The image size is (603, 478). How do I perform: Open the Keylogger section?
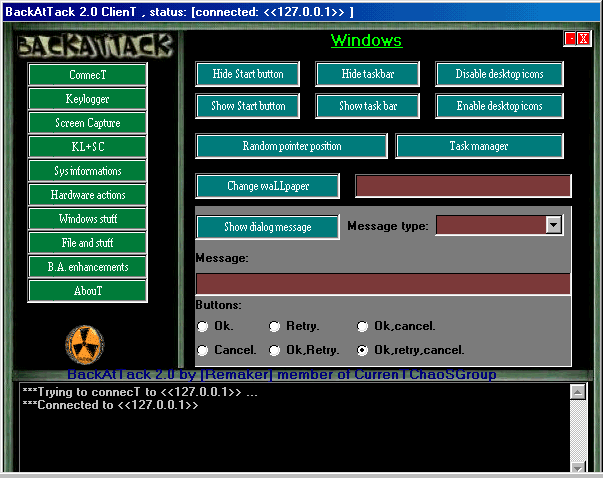88,99
